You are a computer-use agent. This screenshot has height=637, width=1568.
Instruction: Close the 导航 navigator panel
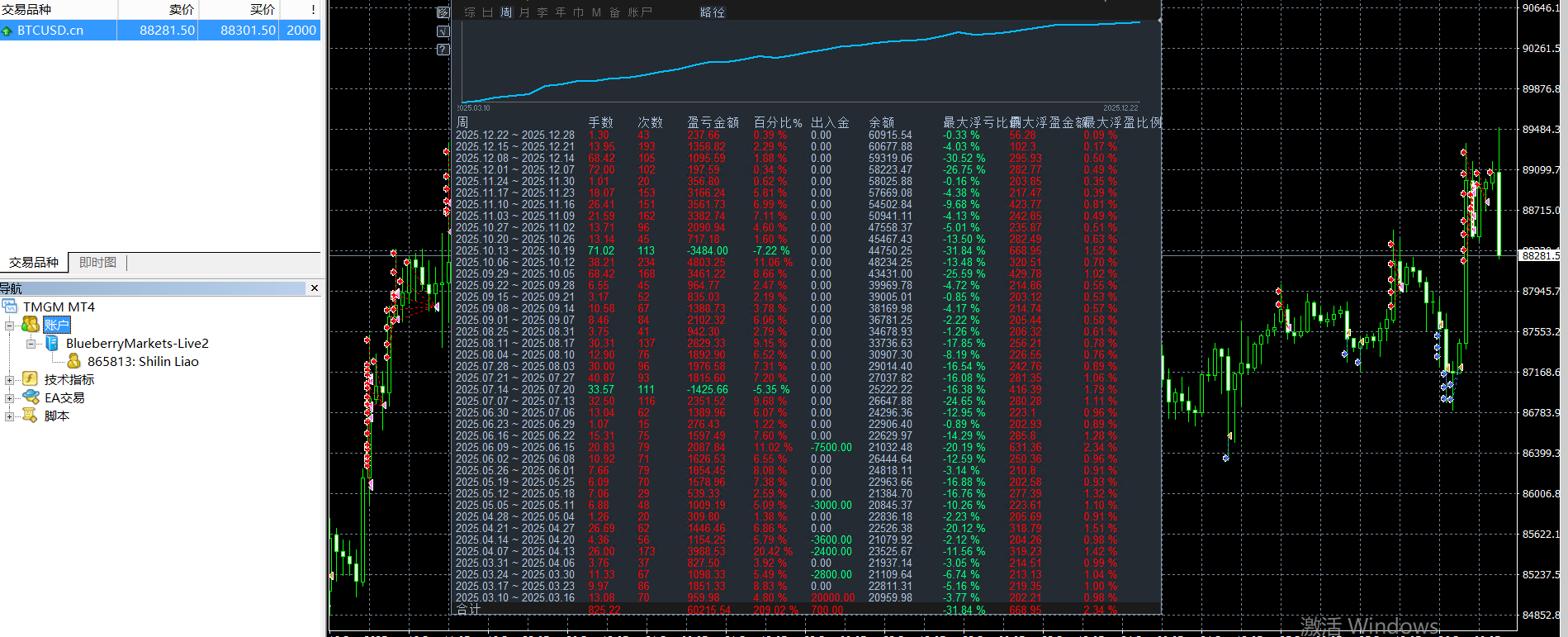(x=314, y=288)
